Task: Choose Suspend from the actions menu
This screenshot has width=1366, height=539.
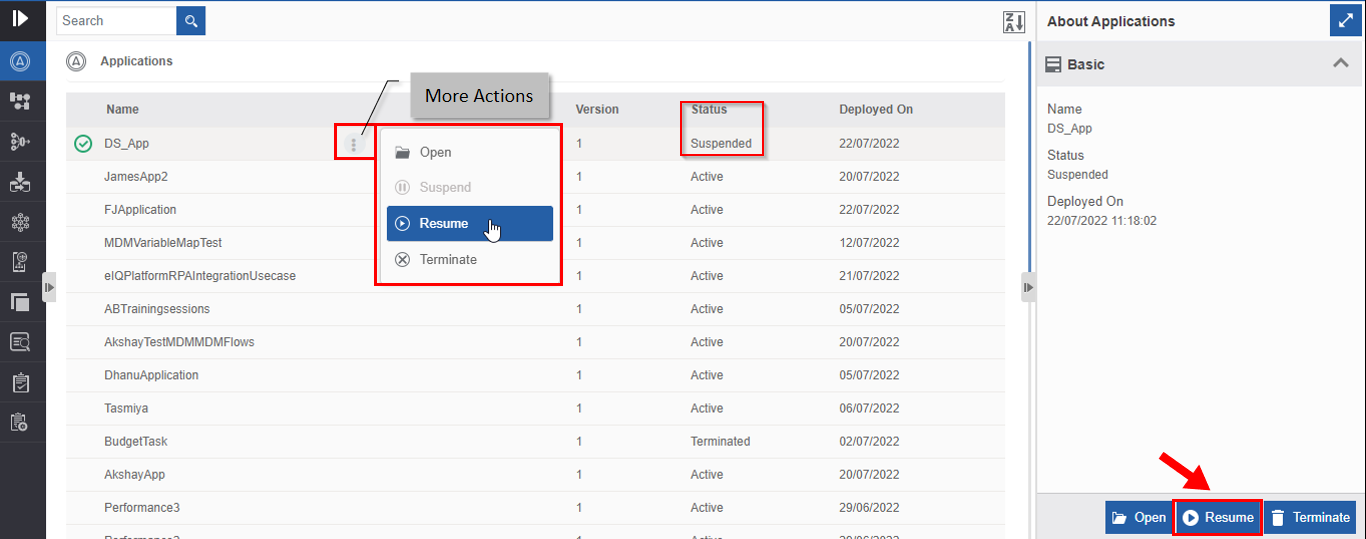Action: pos(470,187)
